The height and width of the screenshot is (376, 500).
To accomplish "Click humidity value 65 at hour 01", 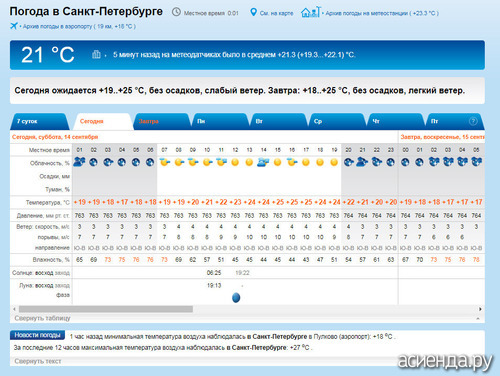I will click(x=79, y=260).
